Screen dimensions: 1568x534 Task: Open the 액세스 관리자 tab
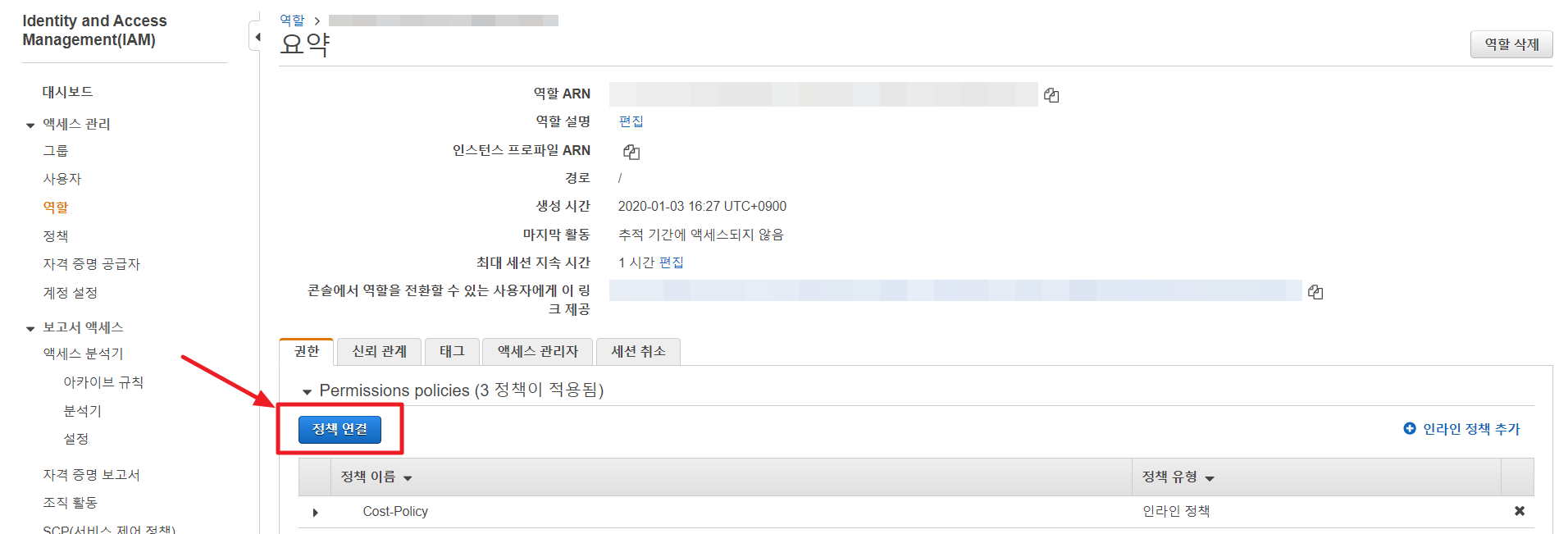pyautogui.click(x=537, y=351)
